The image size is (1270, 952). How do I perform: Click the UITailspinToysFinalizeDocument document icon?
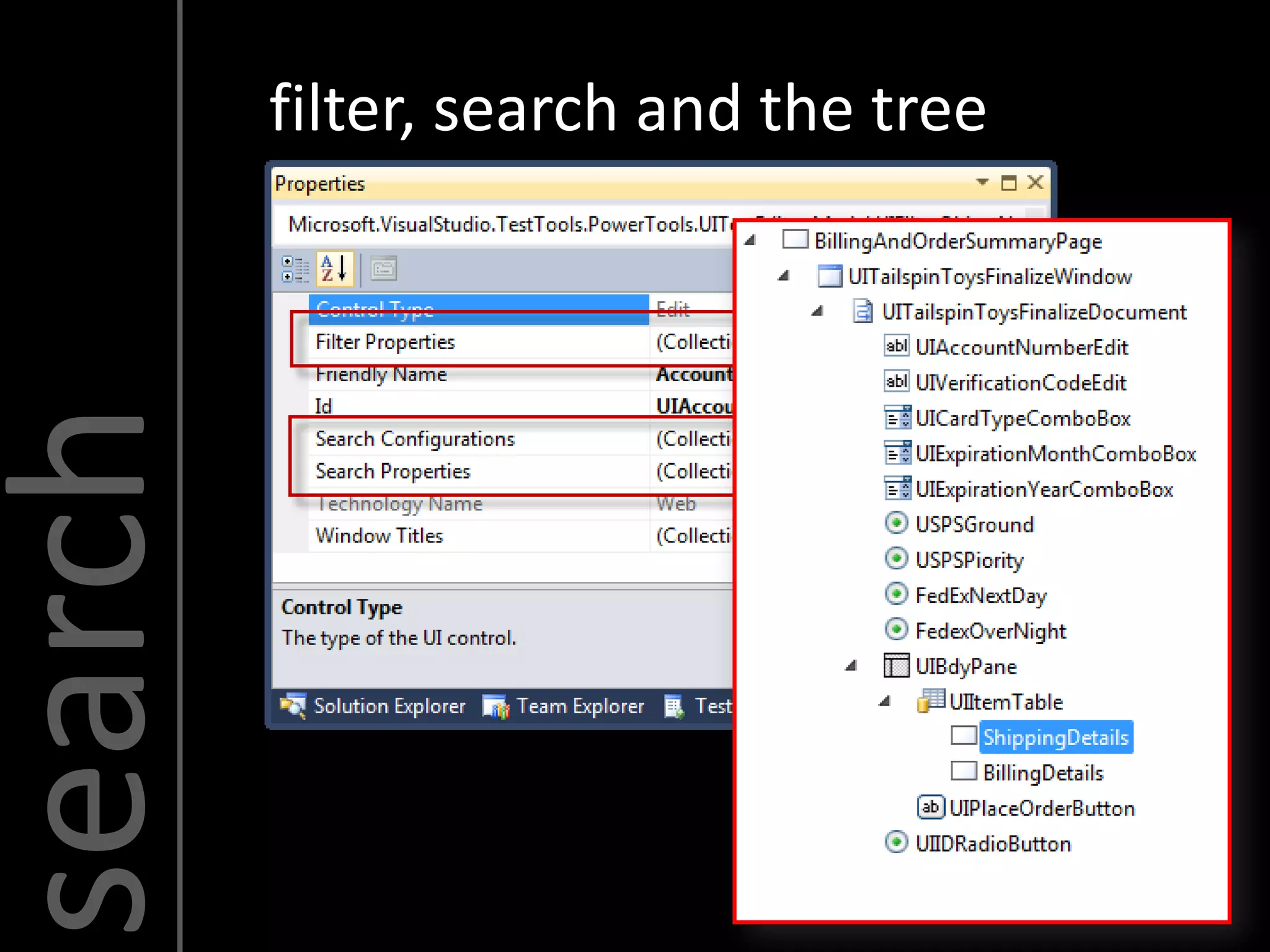coord(863,311)
